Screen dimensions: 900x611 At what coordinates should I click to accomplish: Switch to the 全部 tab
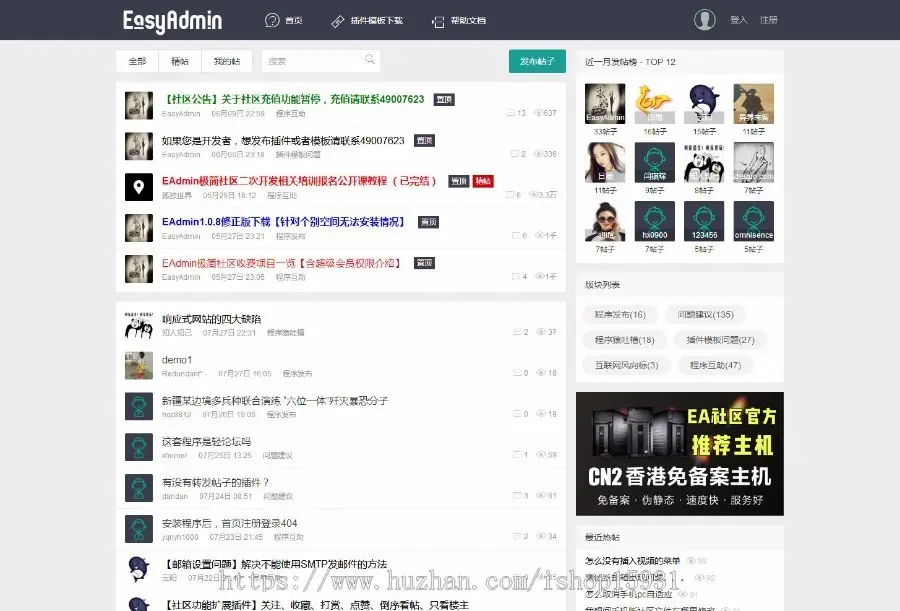[137, 61]
